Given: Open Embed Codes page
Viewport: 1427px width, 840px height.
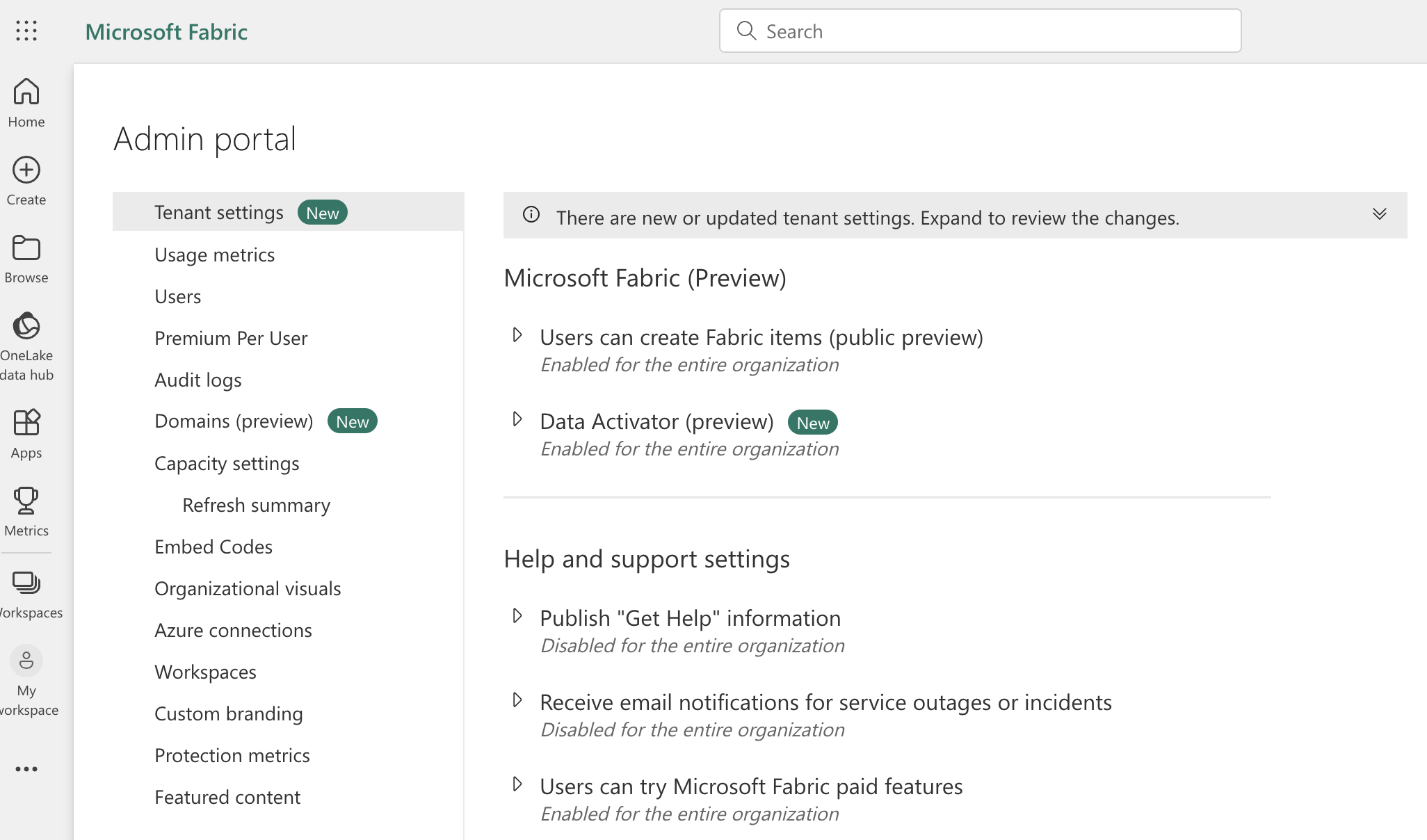Looking at the screenshot, I should (x=213, y=547).
